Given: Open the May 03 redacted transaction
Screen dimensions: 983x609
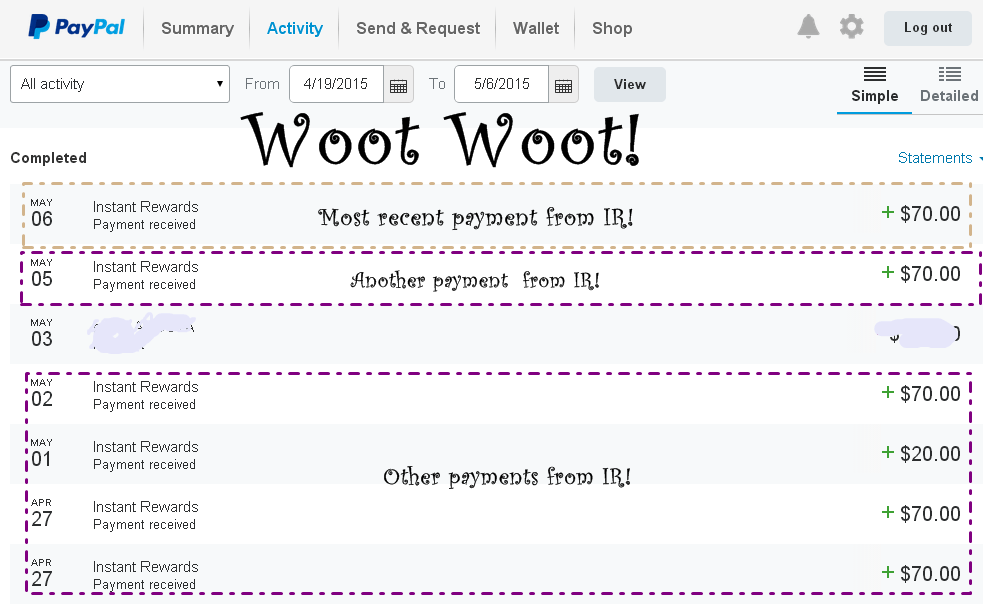Looking at the screenshot, I should (x=495, y=334).
